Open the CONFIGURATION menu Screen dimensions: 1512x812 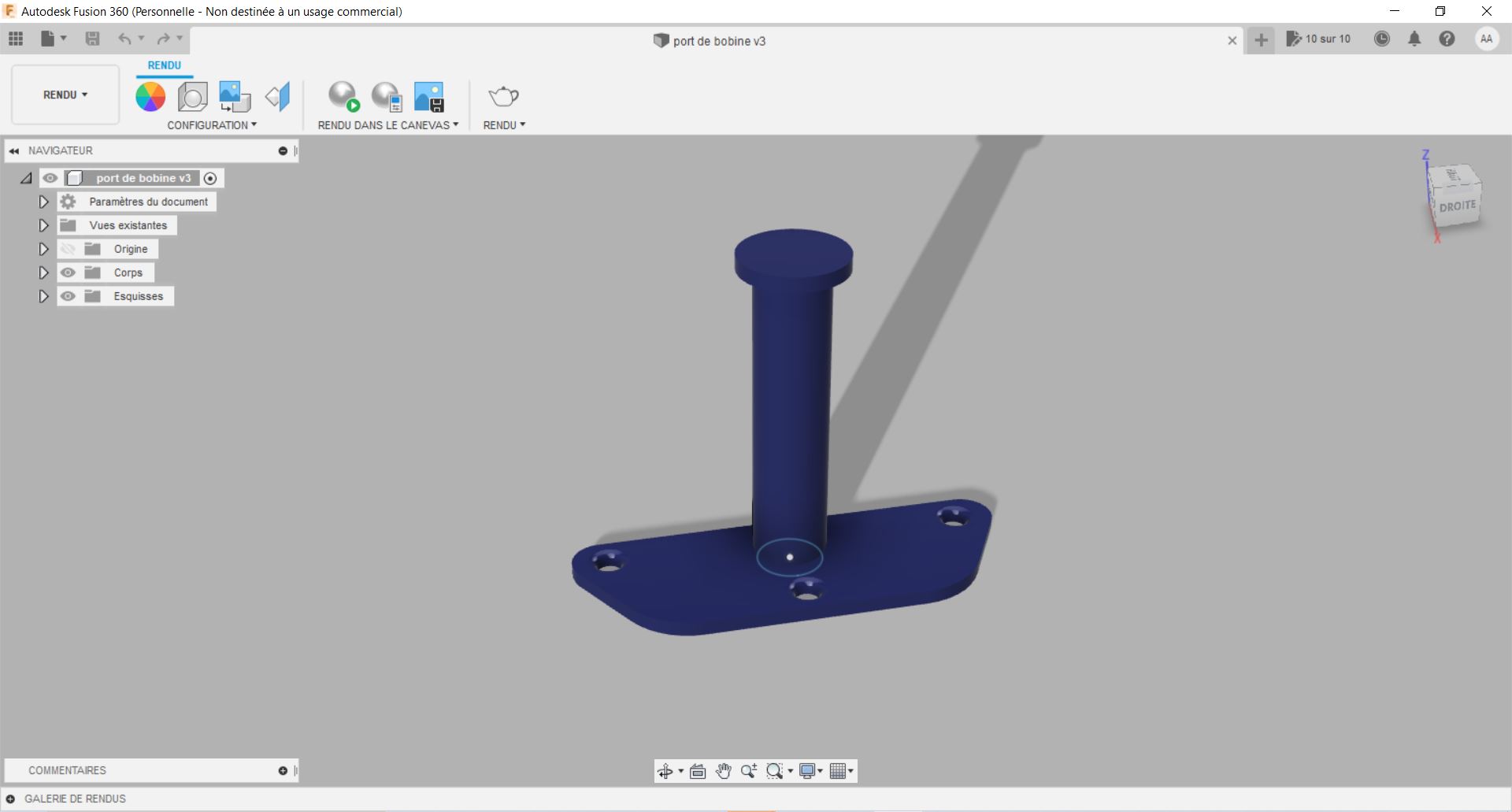pyautogui.click(x=212, y=125)
